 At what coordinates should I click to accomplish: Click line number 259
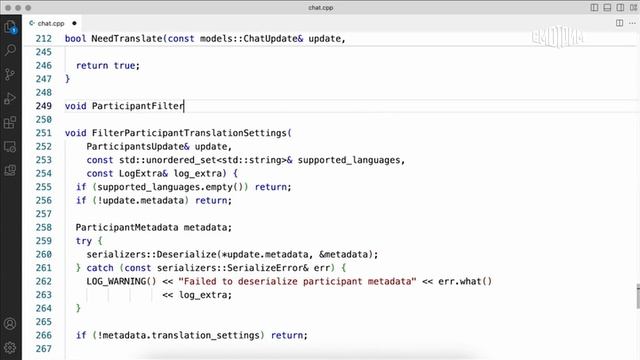44,241
